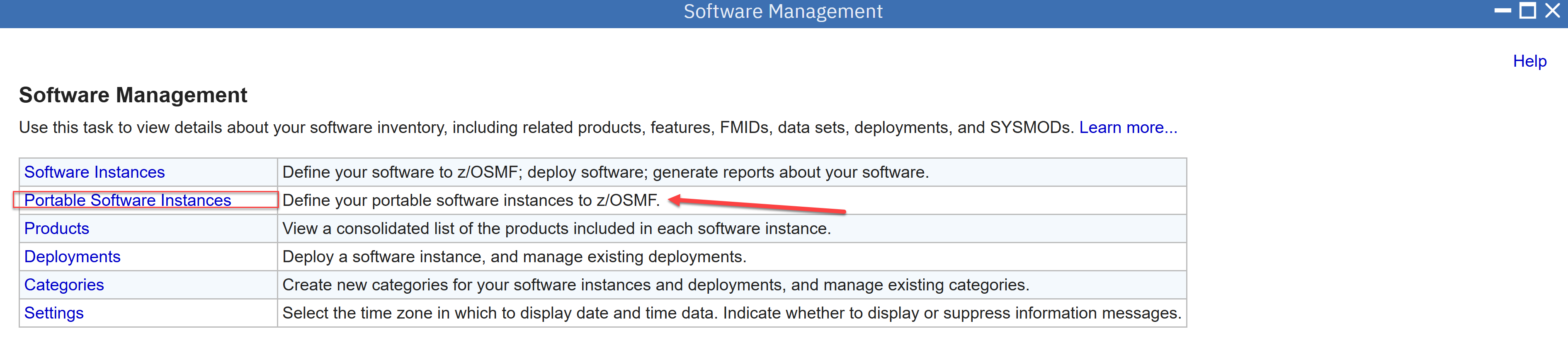Click the Help link at top right
The image size is (1568, 355).
1529,61
